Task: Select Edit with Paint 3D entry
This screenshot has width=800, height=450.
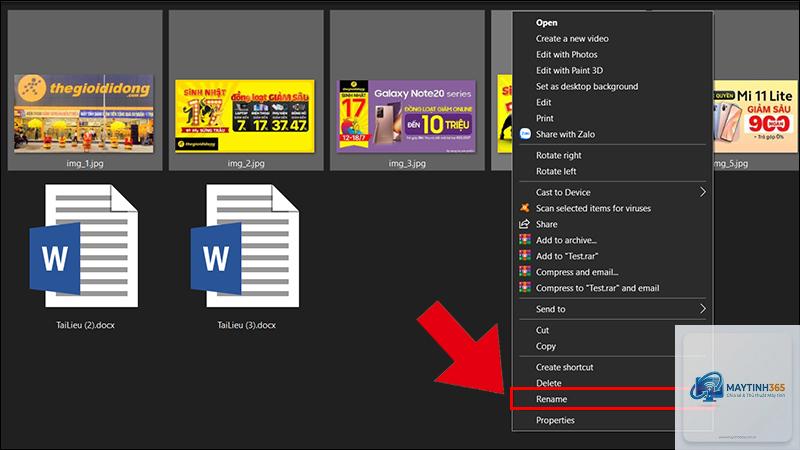Action: coord(569,70)
